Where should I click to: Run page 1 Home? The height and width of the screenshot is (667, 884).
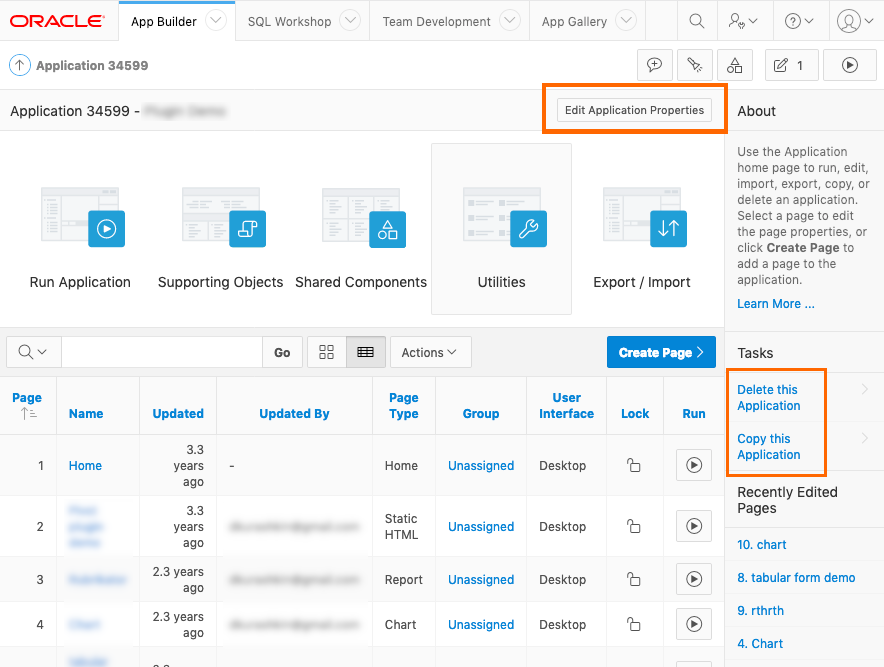coord(694,465)
